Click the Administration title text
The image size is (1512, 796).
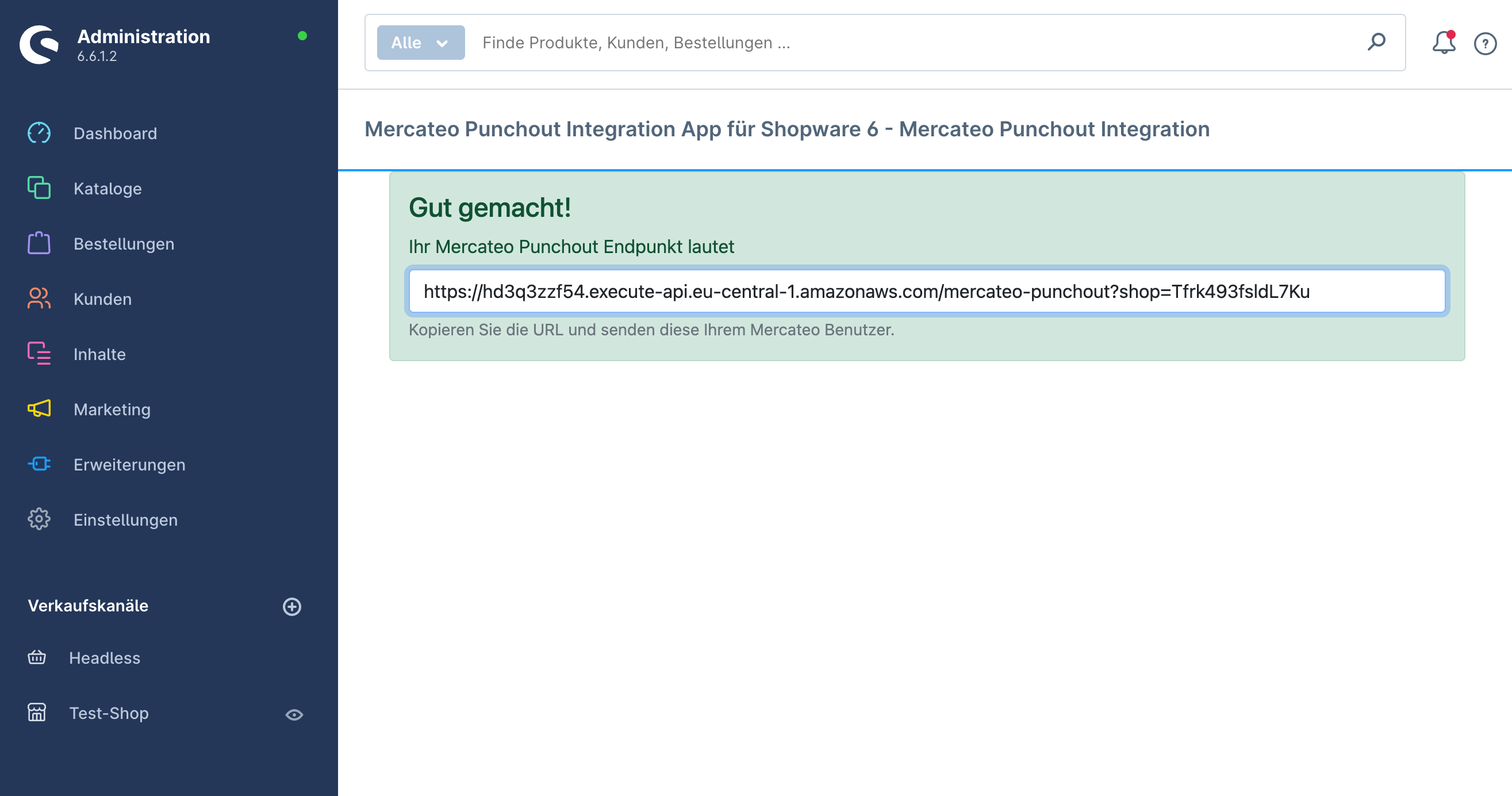tap(144, 36)
